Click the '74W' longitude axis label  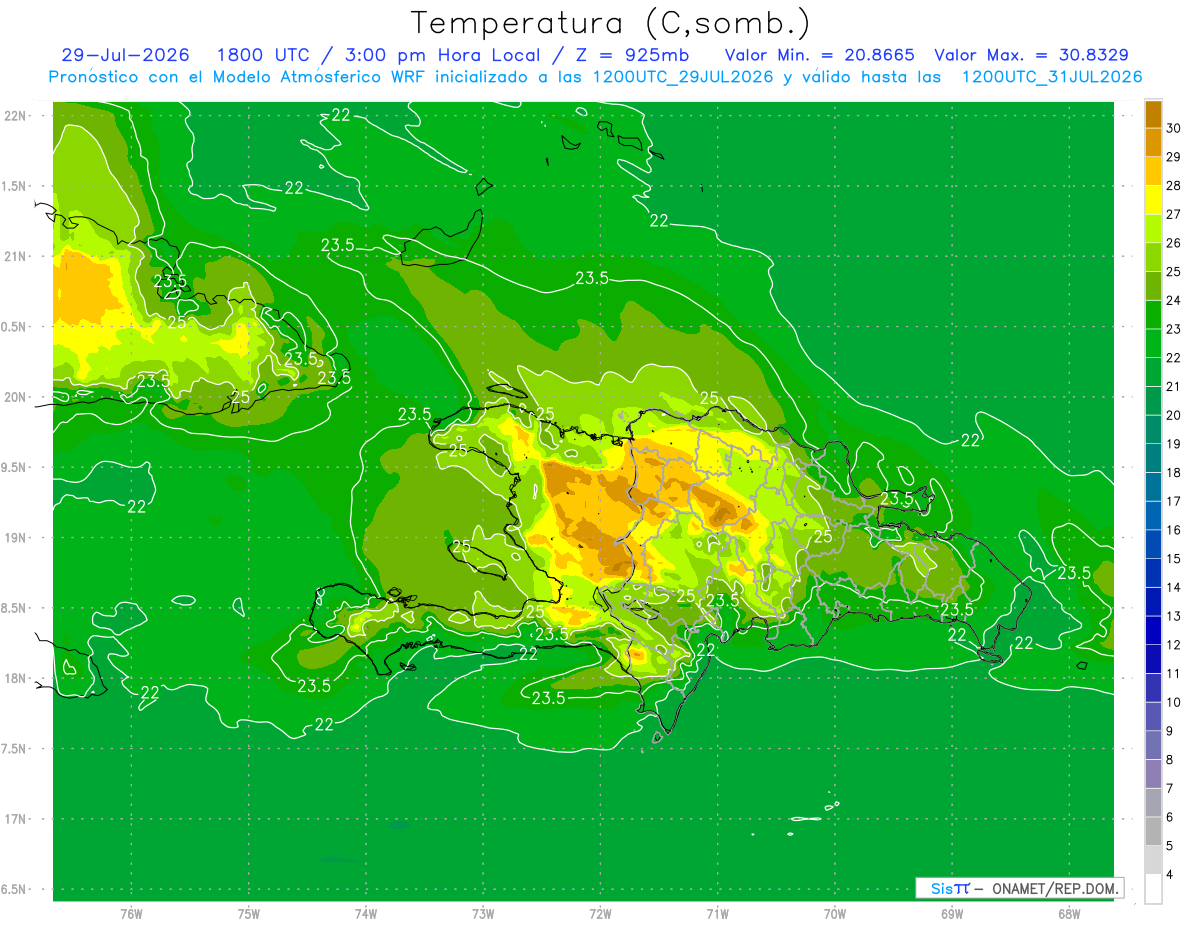(x=366, y=914)
